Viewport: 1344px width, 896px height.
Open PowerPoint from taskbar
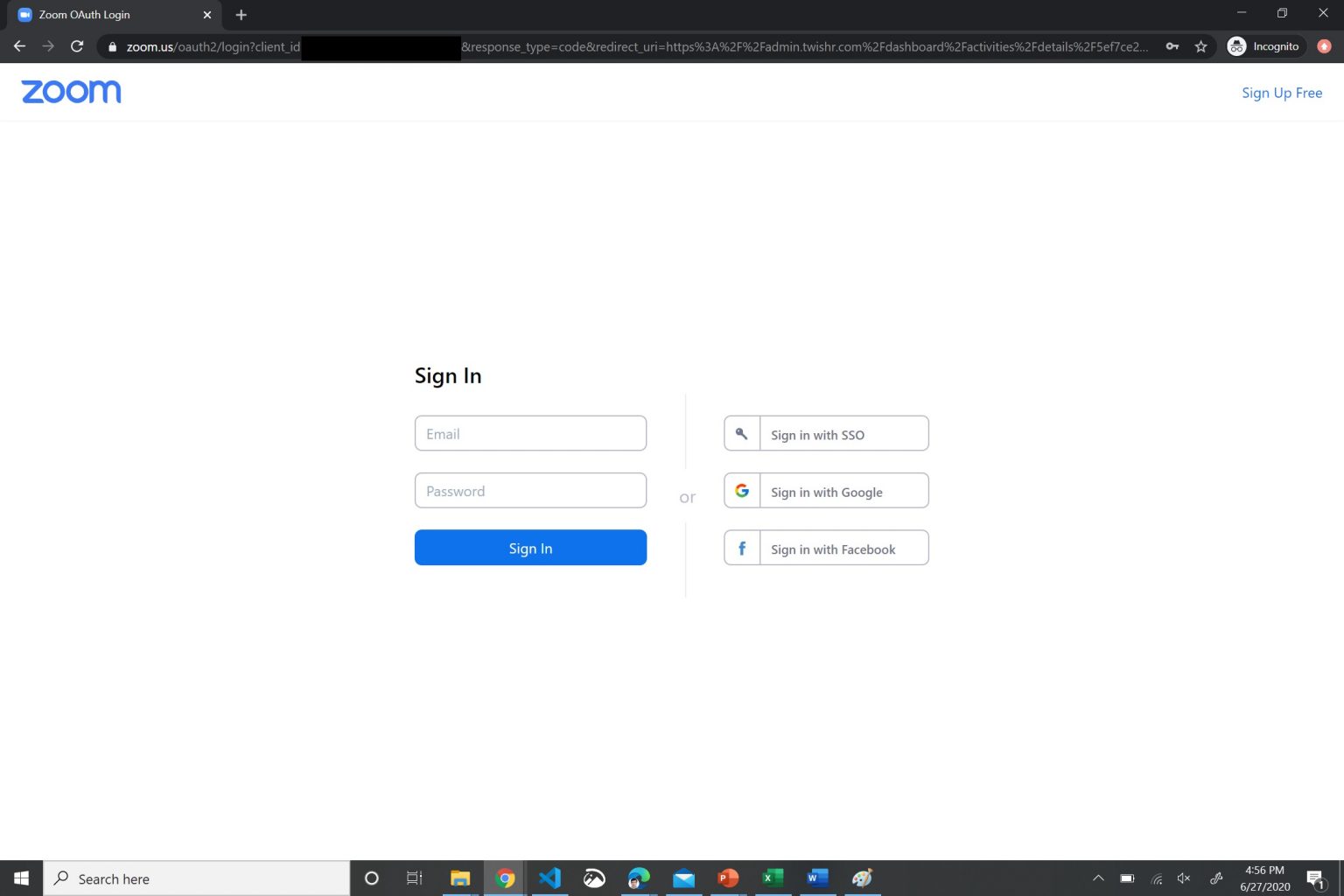pyautogui.click(x=728, y=878)
